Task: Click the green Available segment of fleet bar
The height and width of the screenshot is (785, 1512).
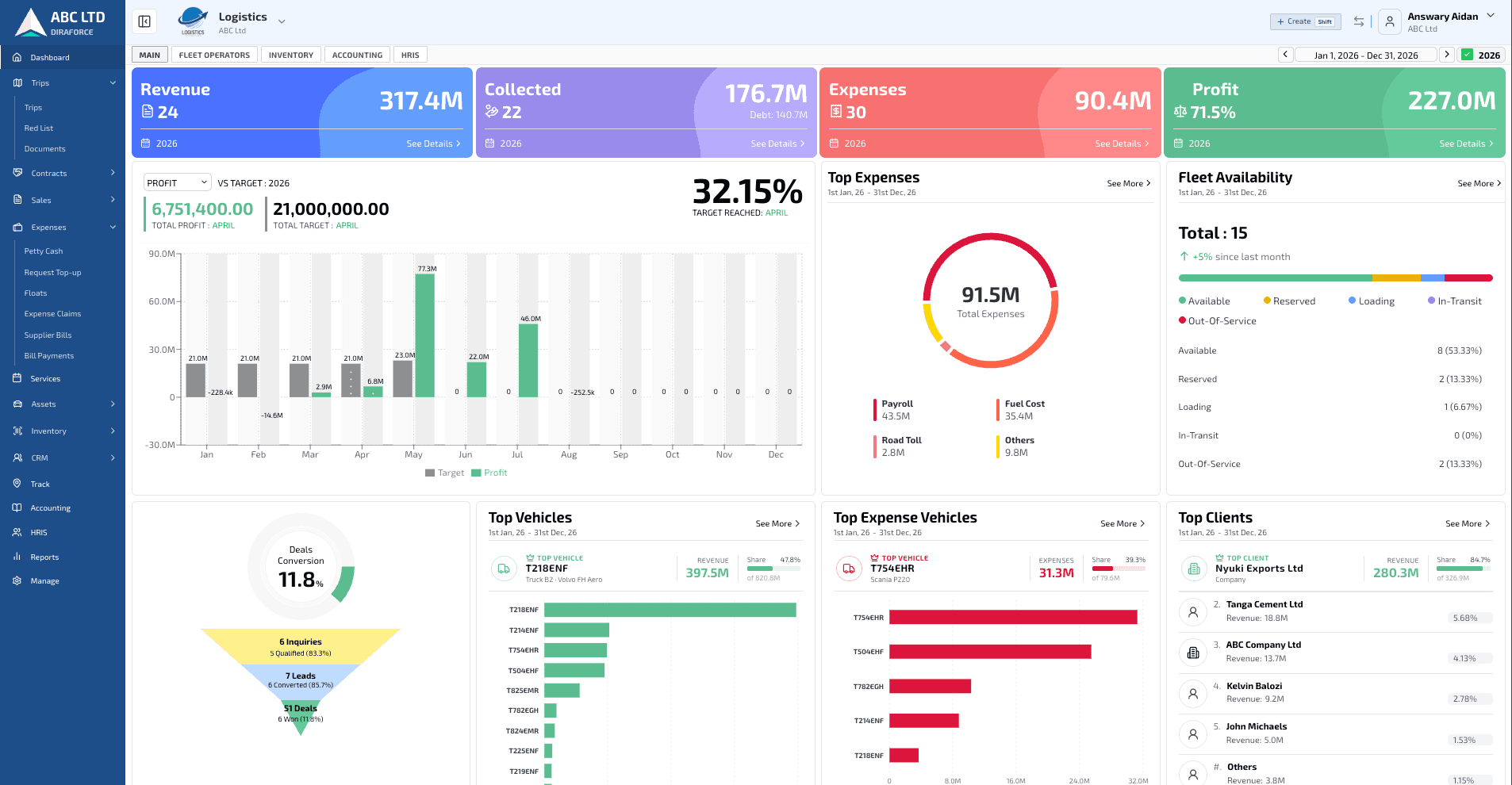Action: [x=1276, y=278]
